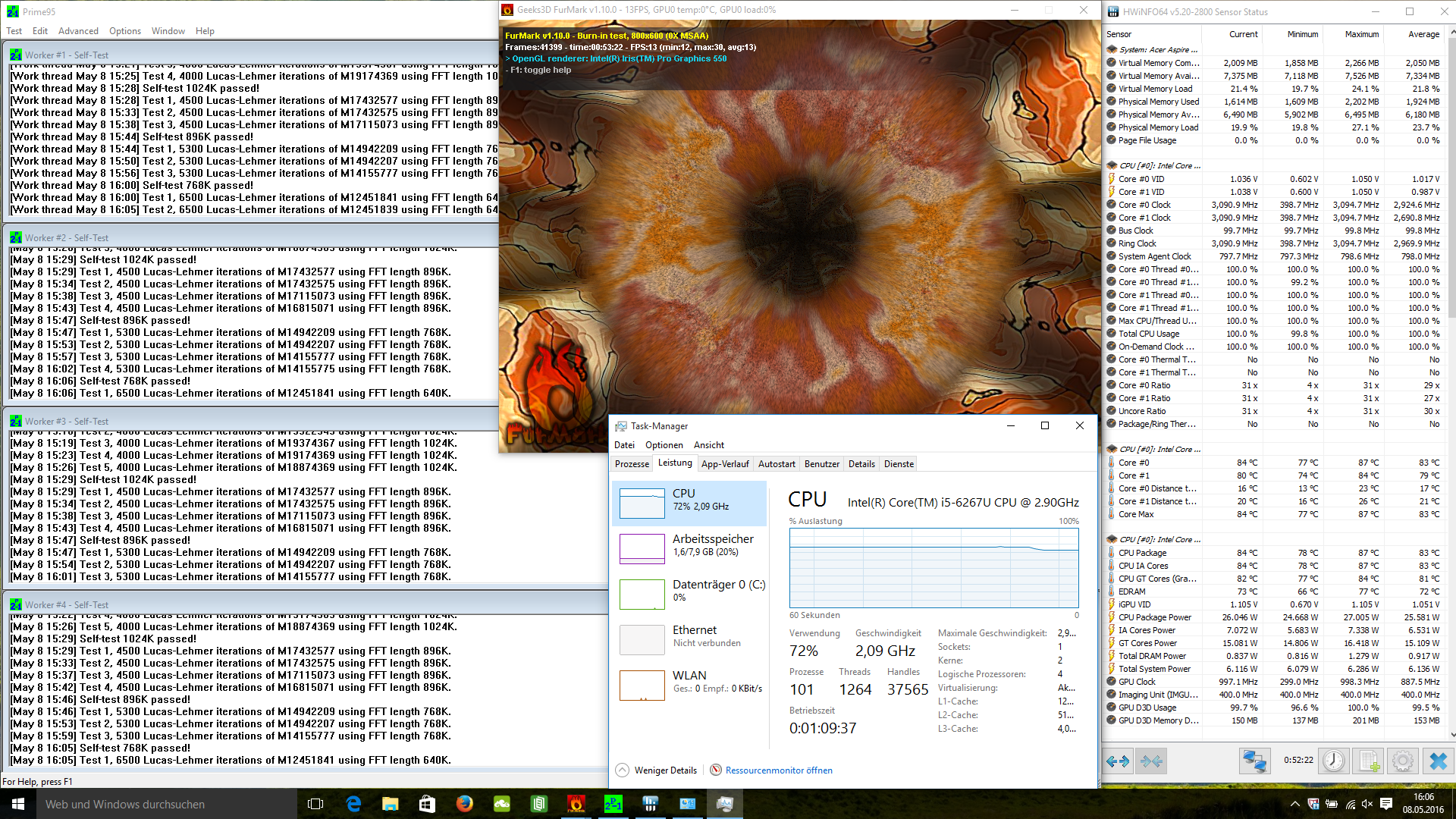Switch to Benutzer tab
The image size is (1456, 819).
click(822, 464)
